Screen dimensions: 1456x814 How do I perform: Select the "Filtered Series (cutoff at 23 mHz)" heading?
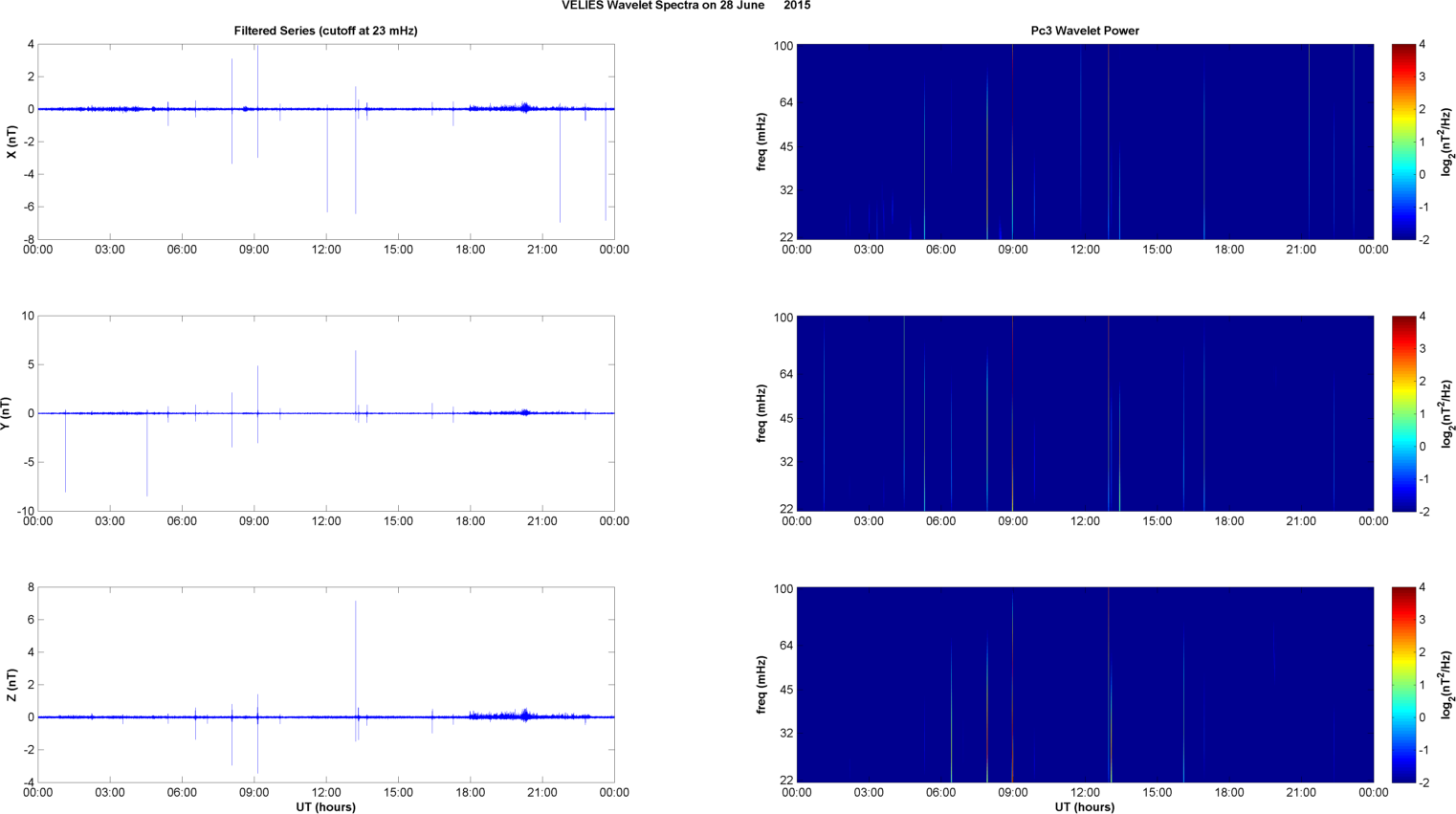[x=326, y=31]
